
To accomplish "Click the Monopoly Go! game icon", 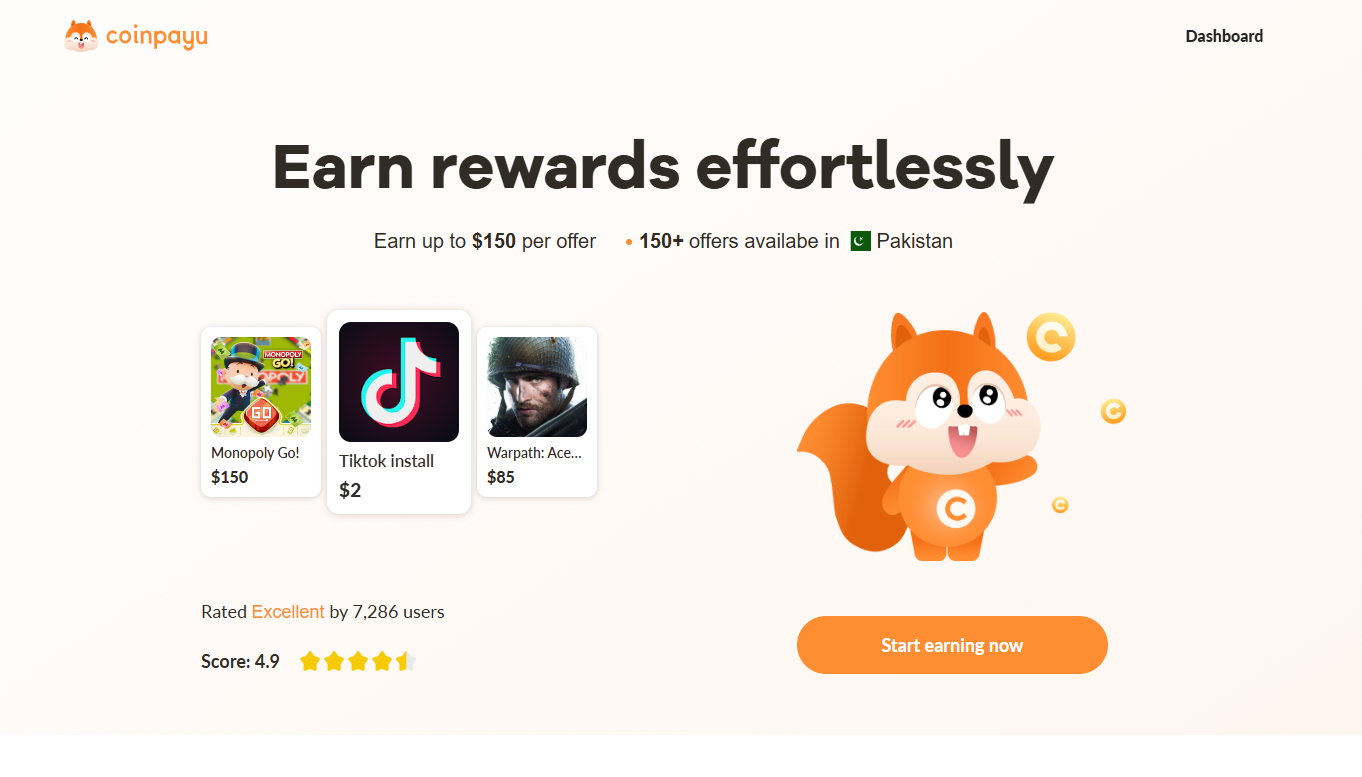I will [261, 387].
